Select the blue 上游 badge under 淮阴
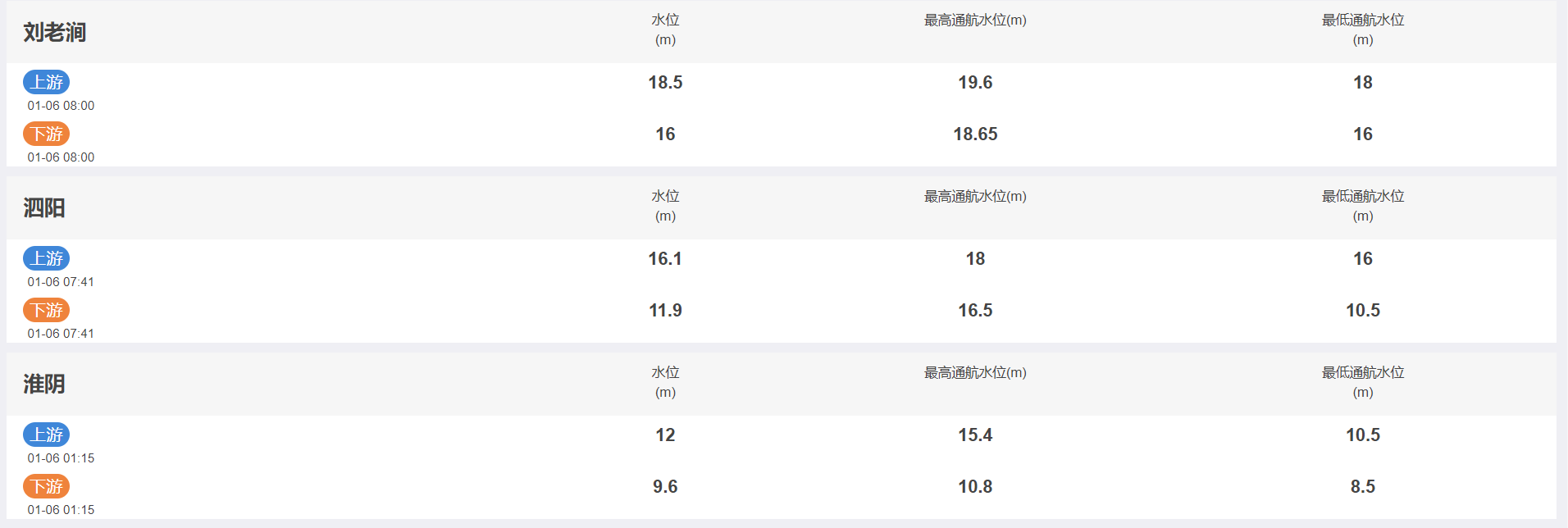Screen dimensions: 1568x528 pos(47,435)
